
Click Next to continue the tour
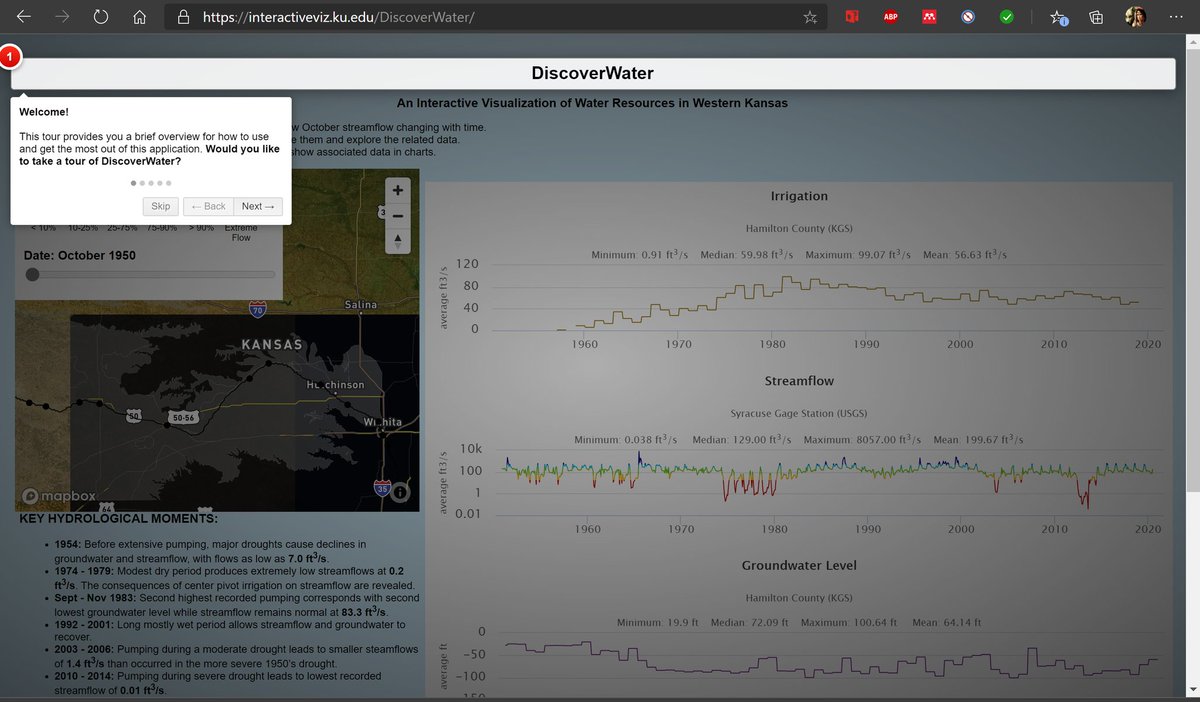(257, 206)
